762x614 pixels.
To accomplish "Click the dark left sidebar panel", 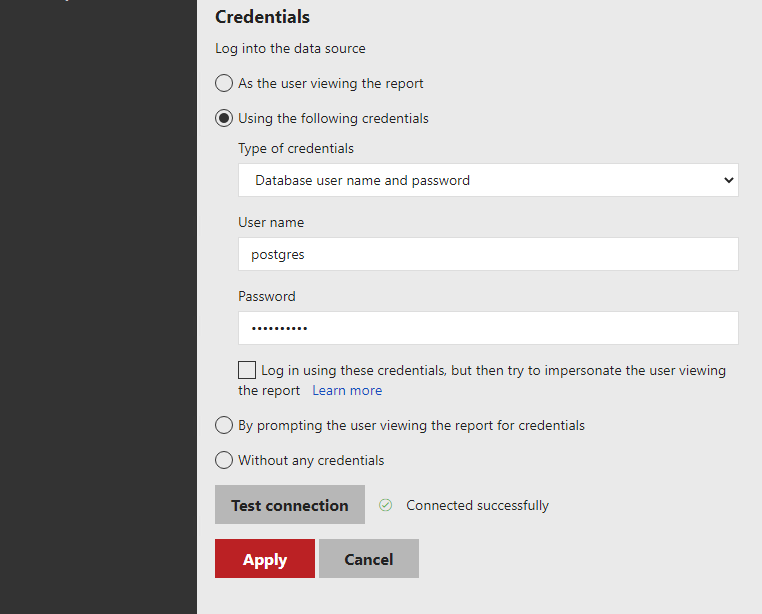I will (98, 300).
